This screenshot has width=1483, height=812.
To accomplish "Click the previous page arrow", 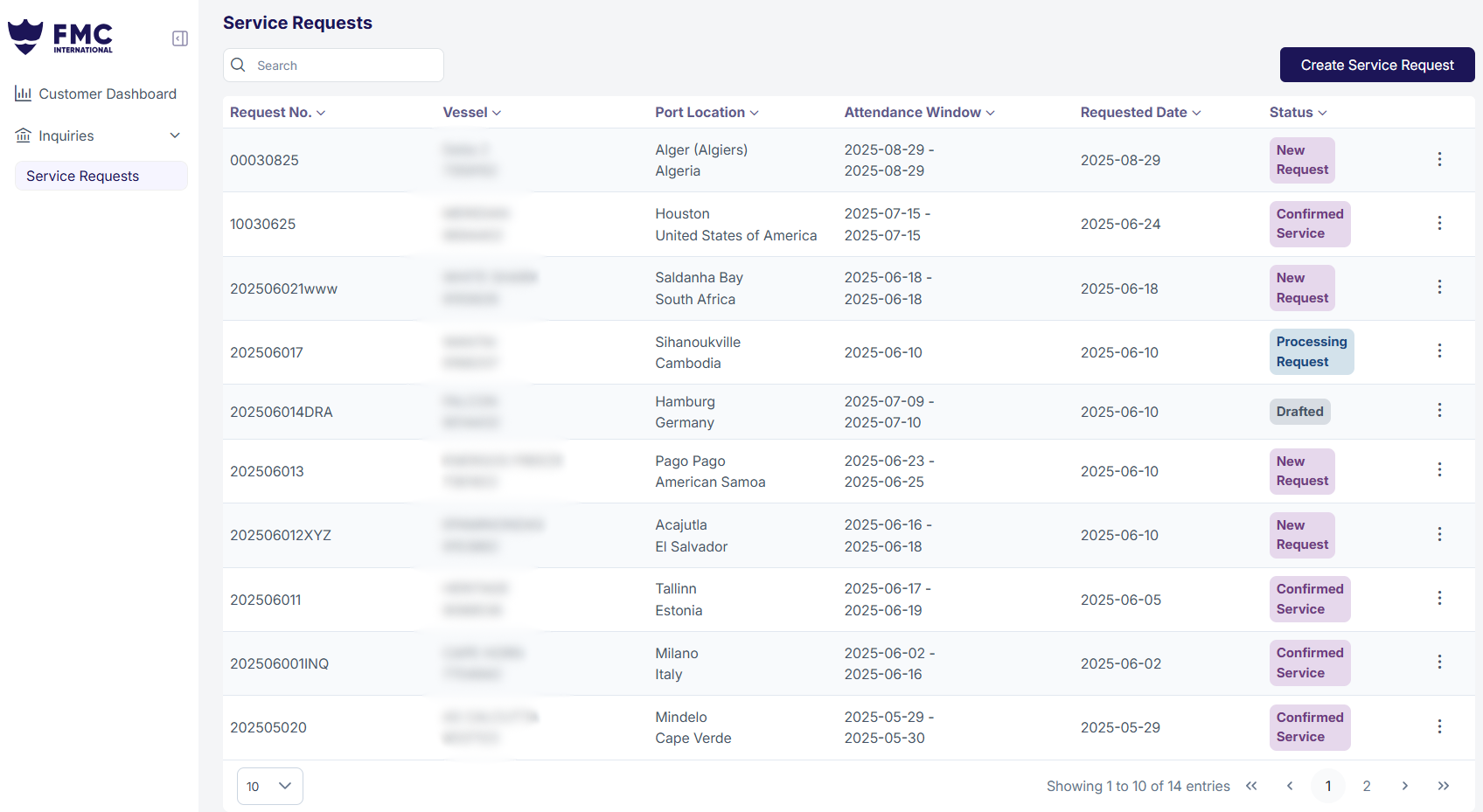I will (1290, 786).
